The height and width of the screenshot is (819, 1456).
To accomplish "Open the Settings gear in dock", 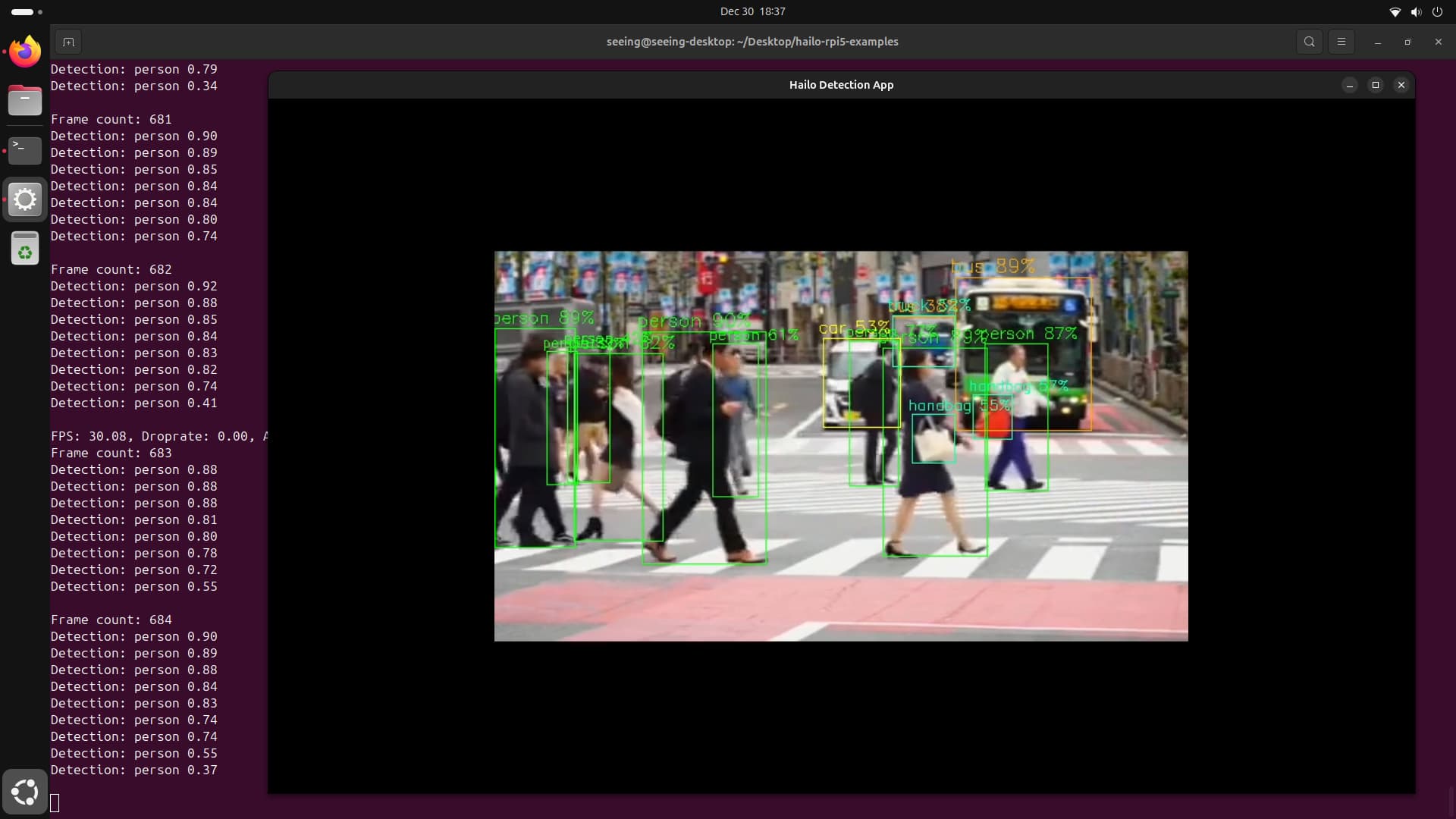I will click(25, 199).
